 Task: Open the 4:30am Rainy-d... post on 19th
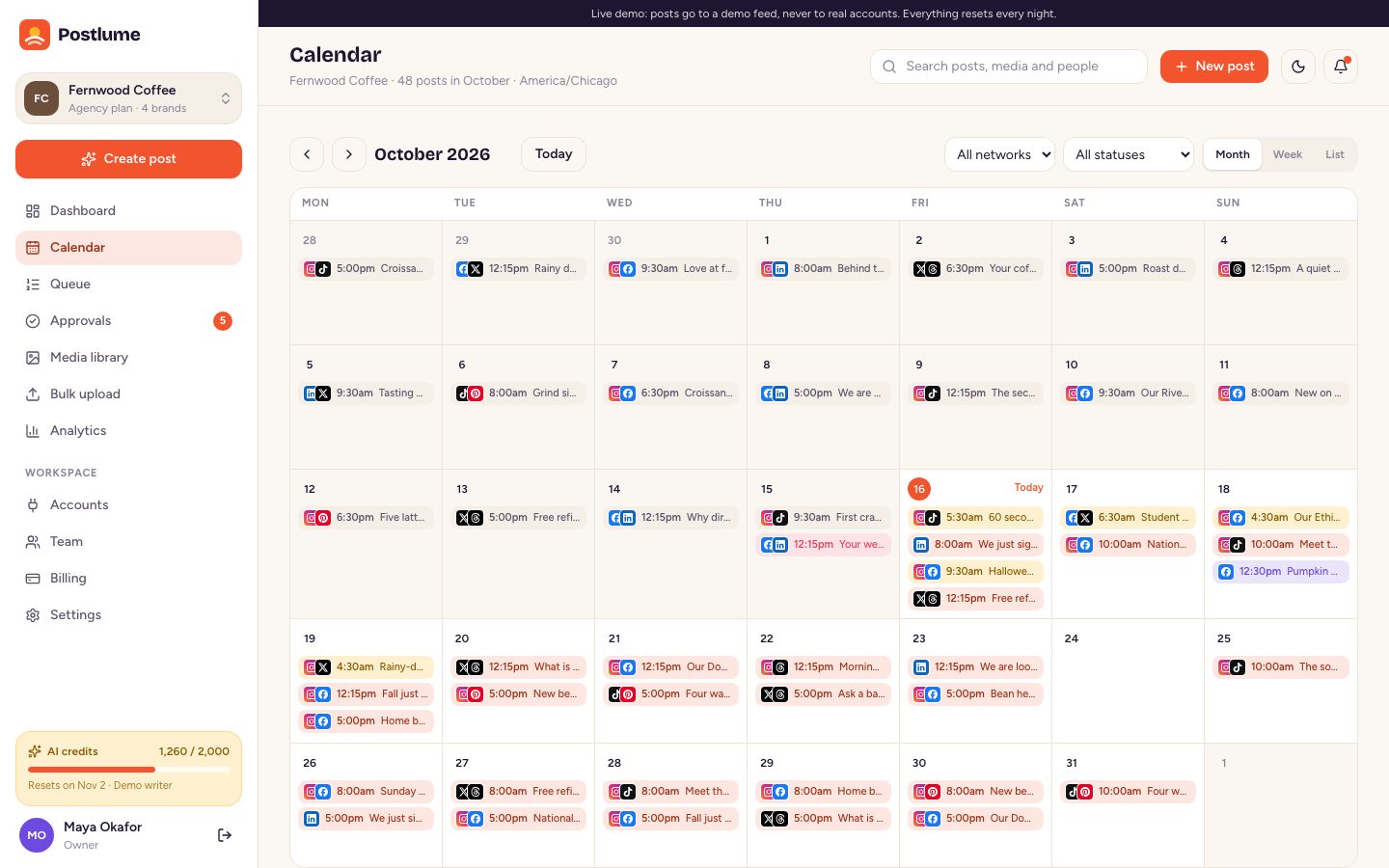pyautogui.click(x=367, y=667)
